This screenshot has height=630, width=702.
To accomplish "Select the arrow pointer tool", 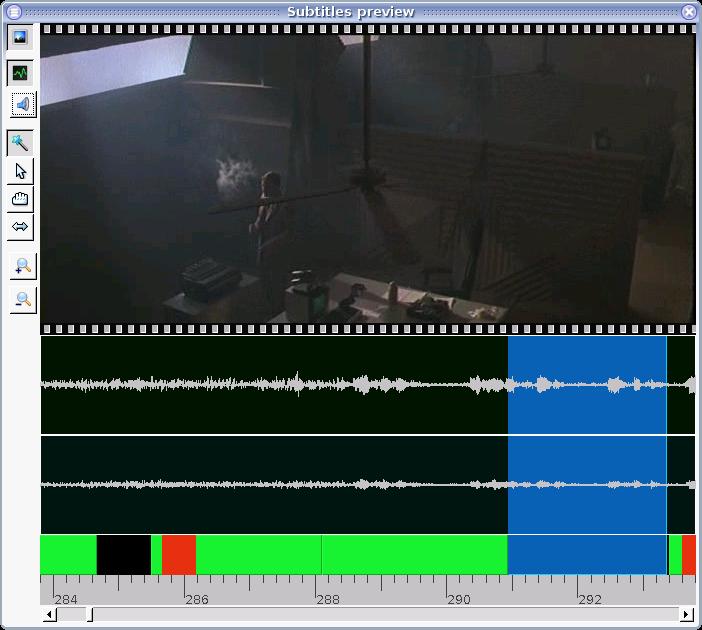I will (x=20, y=171).
